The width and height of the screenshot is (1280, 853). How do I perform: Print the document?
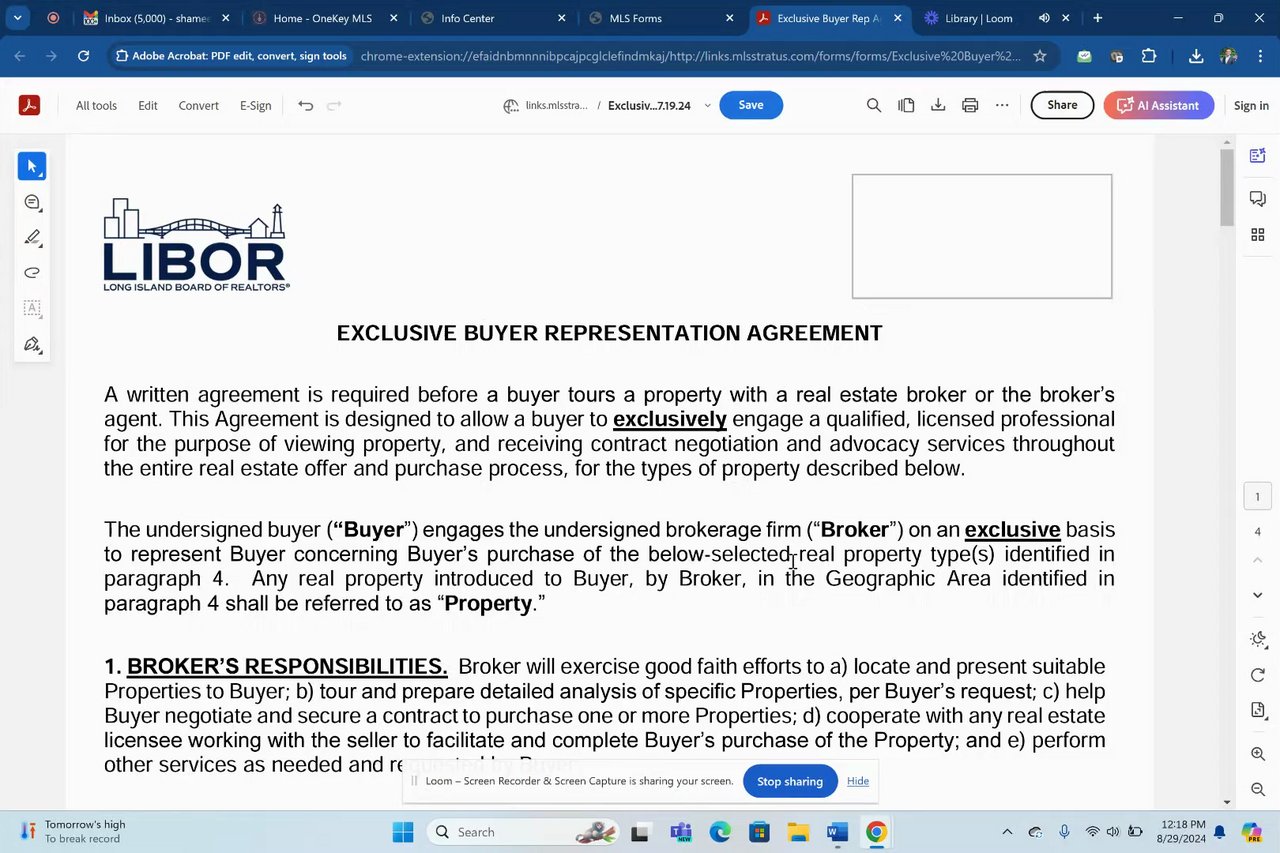click(970, 105)
